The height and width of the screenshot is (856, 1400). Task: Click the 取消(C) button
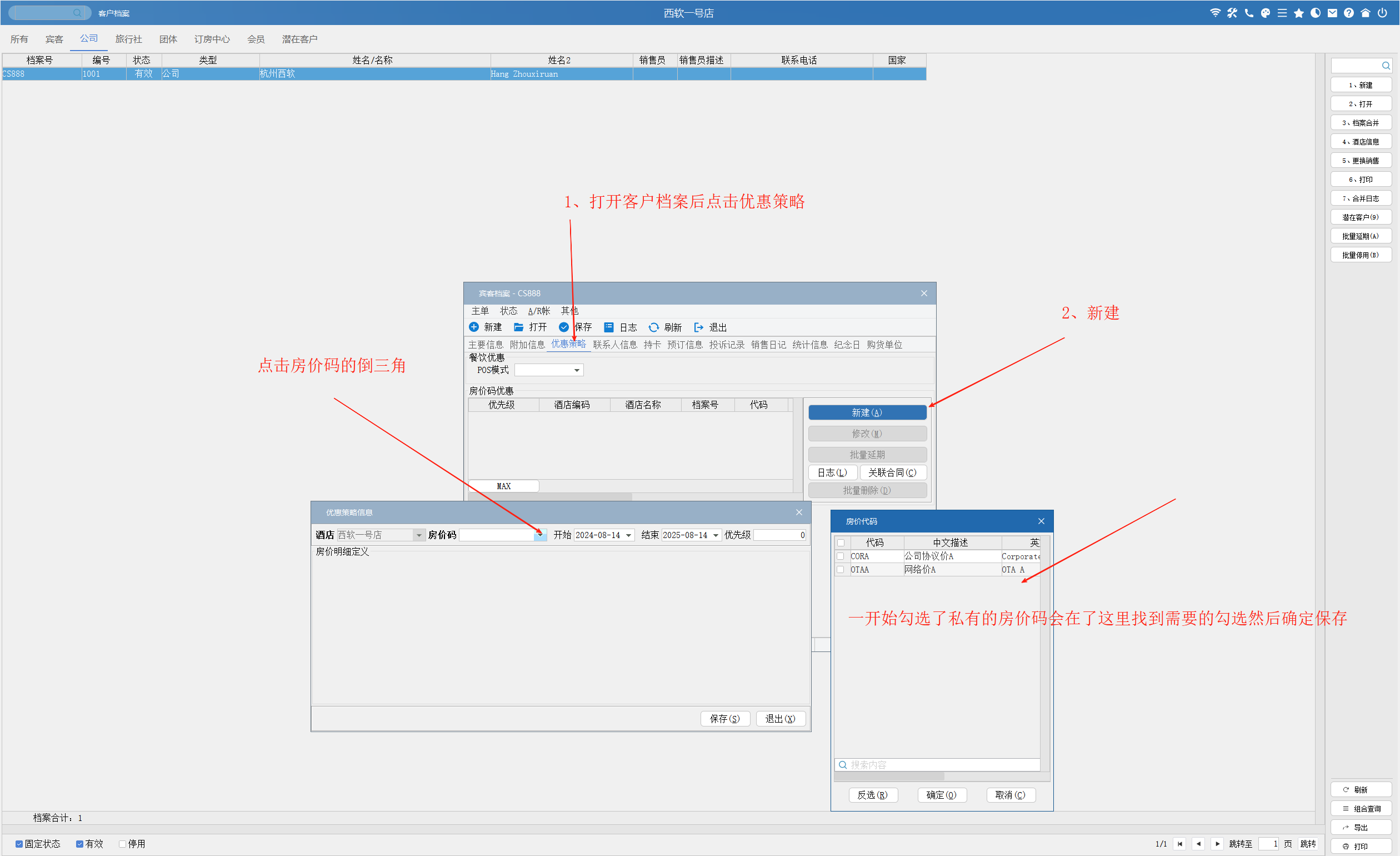(1010, 795)
